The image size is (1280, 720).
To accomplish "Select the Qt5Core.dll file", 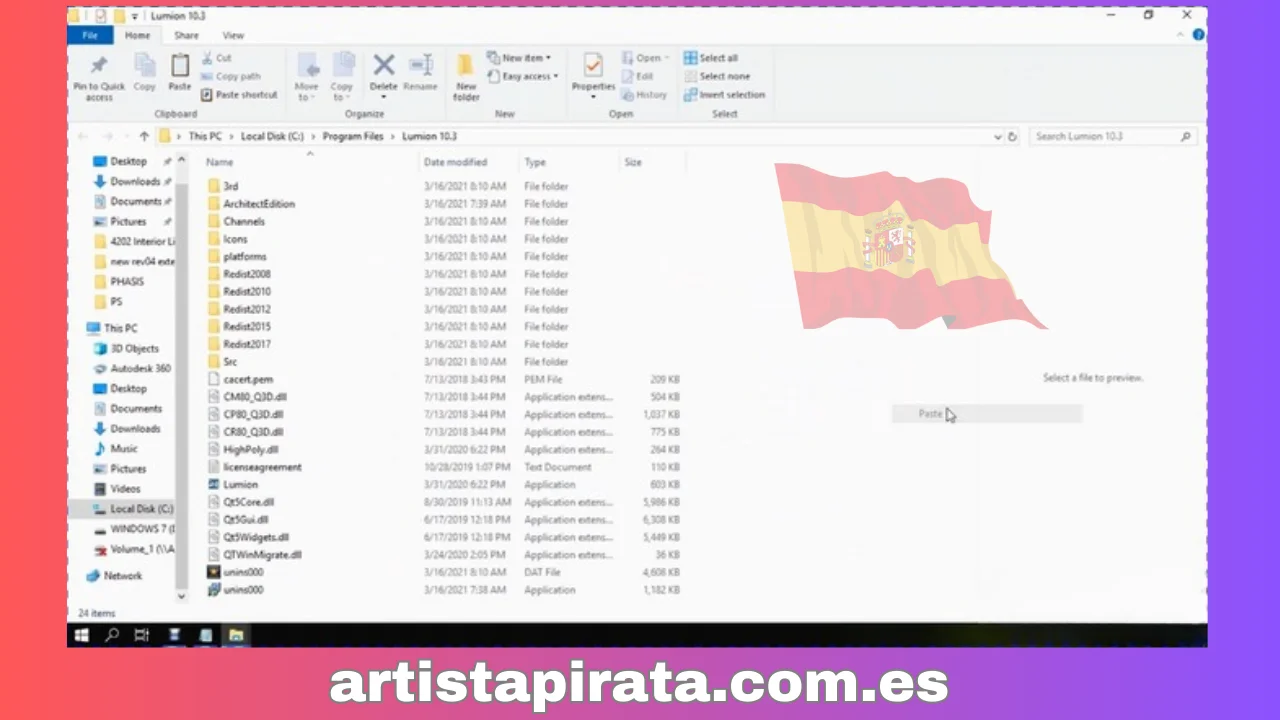I will 249,502.
